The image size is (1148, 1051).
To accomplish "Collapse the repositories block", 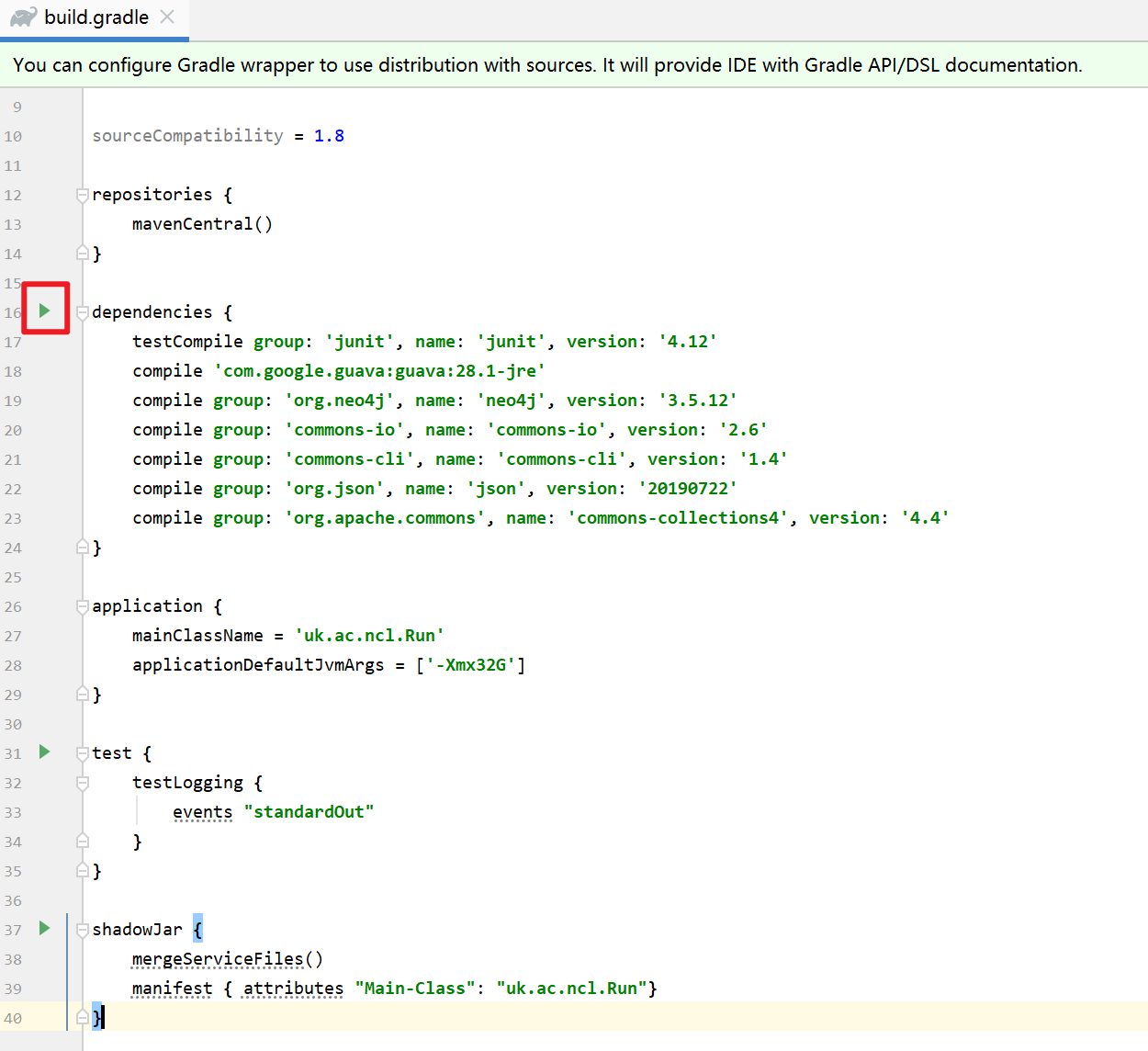I will pyautogui.click(x=83, y=195).
